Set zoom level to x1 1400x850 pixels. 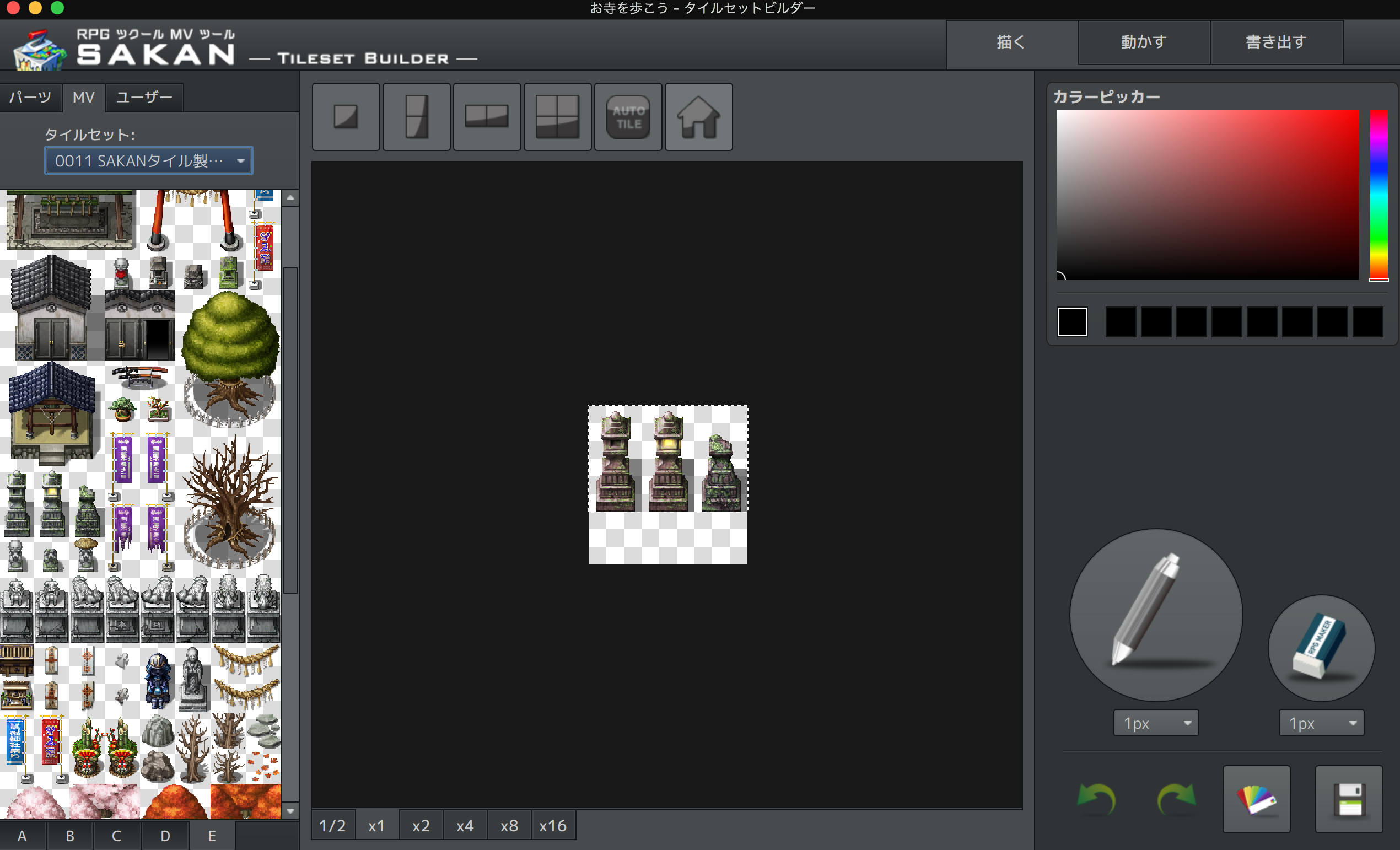point(376,825)
